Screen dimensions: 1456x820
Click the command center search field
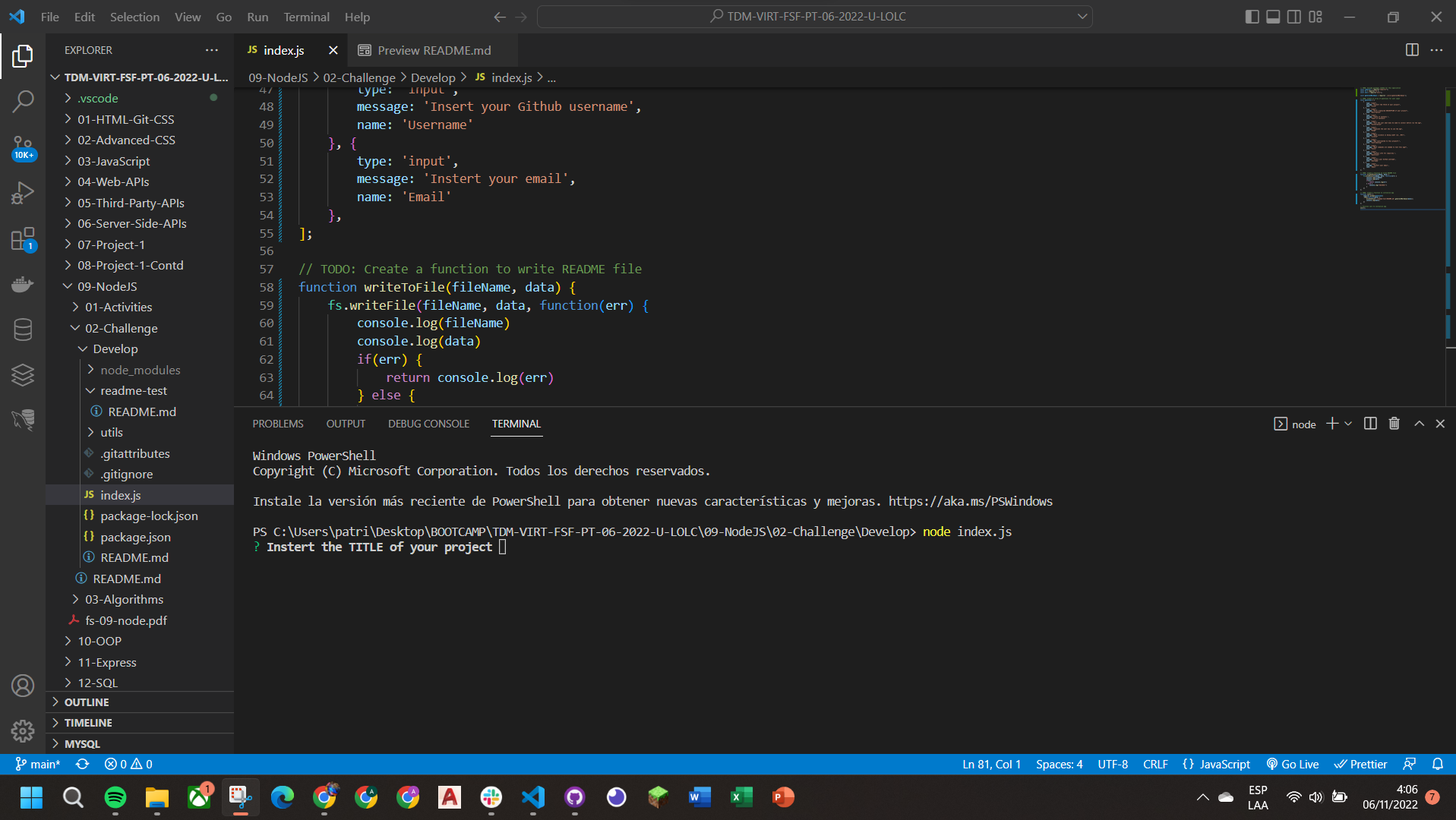[814, 17]
